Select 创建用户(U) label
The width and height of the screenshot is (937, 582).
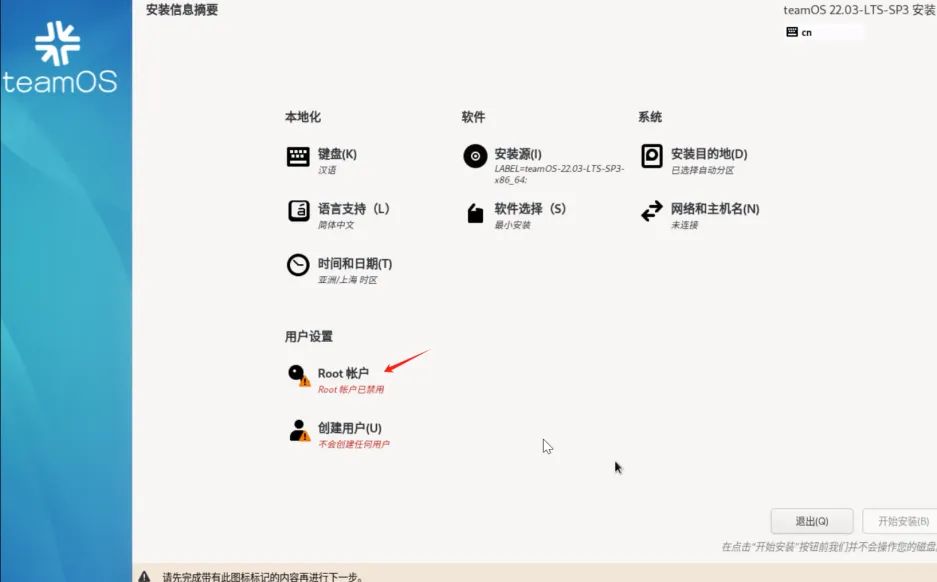(350, 428)
